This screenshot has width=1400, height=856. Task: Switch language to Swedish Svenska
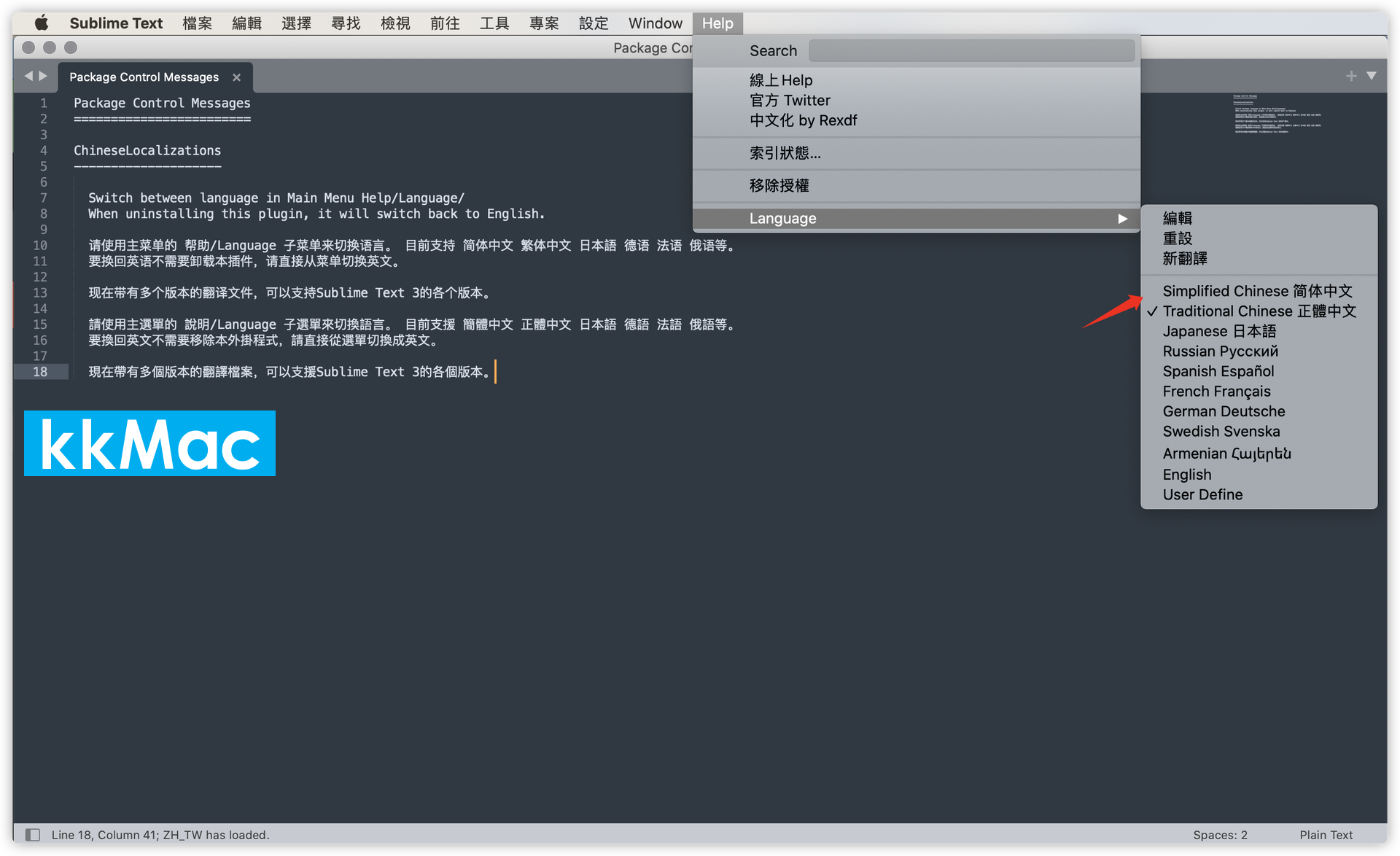tap(1259, 432)
